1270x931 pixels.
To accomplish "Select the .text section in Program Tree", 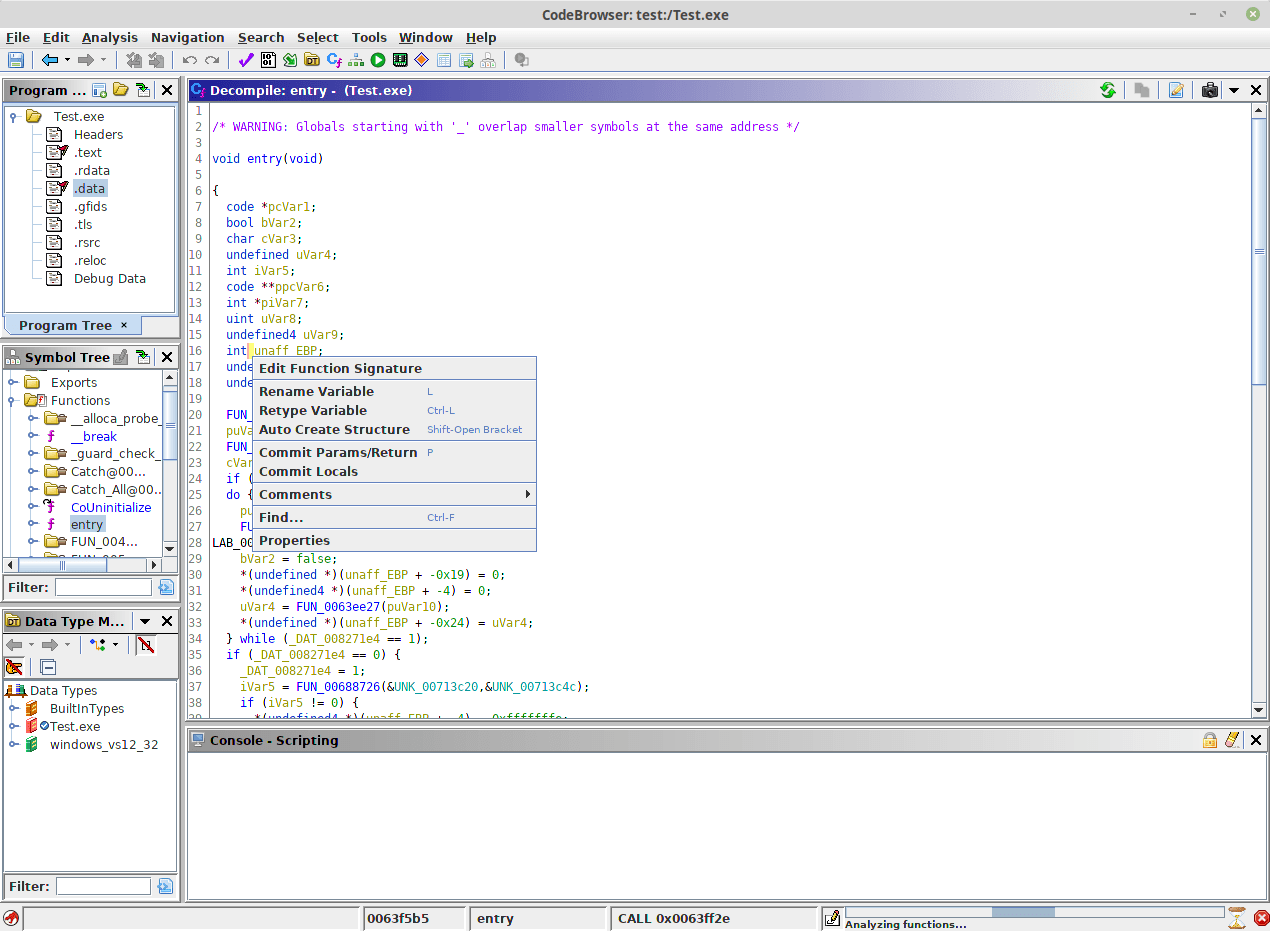I will [88, 152].
